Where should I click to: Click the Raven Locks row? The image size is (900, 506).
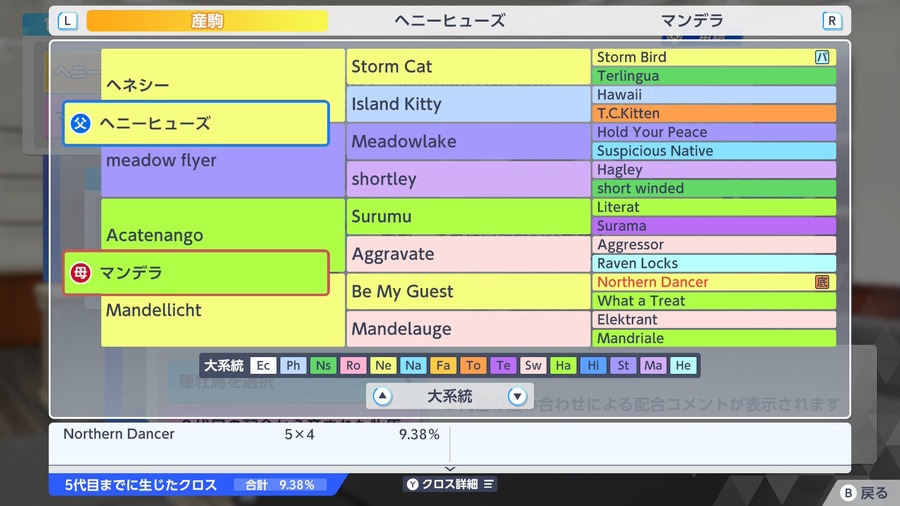[714, 263]
